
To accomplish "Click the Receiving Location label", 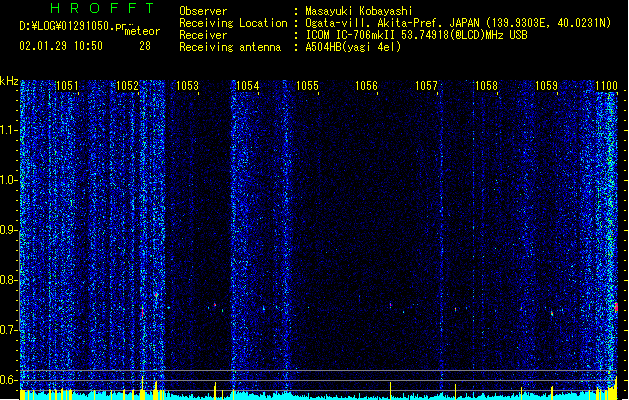I will [233, 23].
